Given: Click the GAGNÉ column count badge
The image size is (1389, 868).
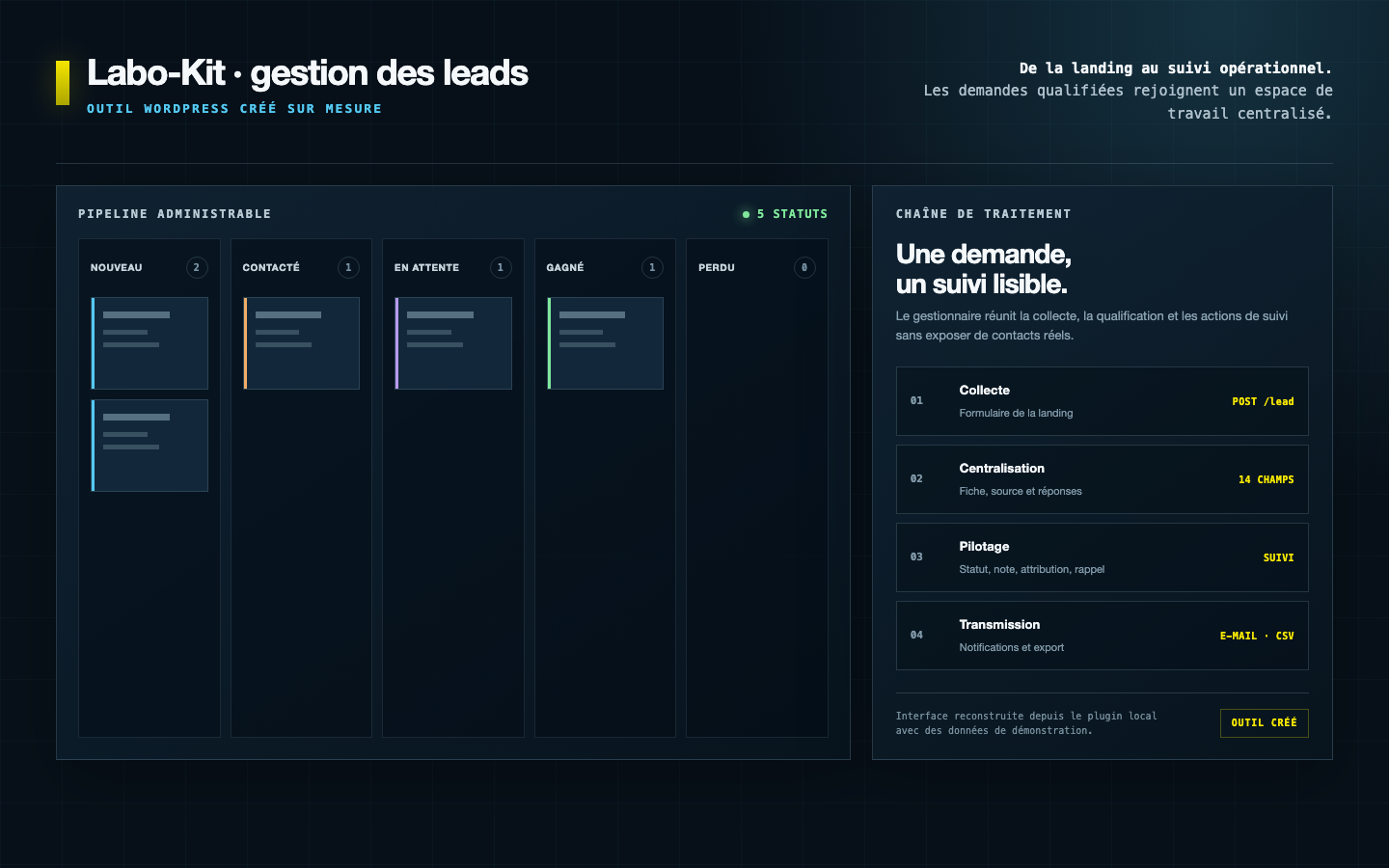Looking at the screenshot, I should (x=652, y=267).
